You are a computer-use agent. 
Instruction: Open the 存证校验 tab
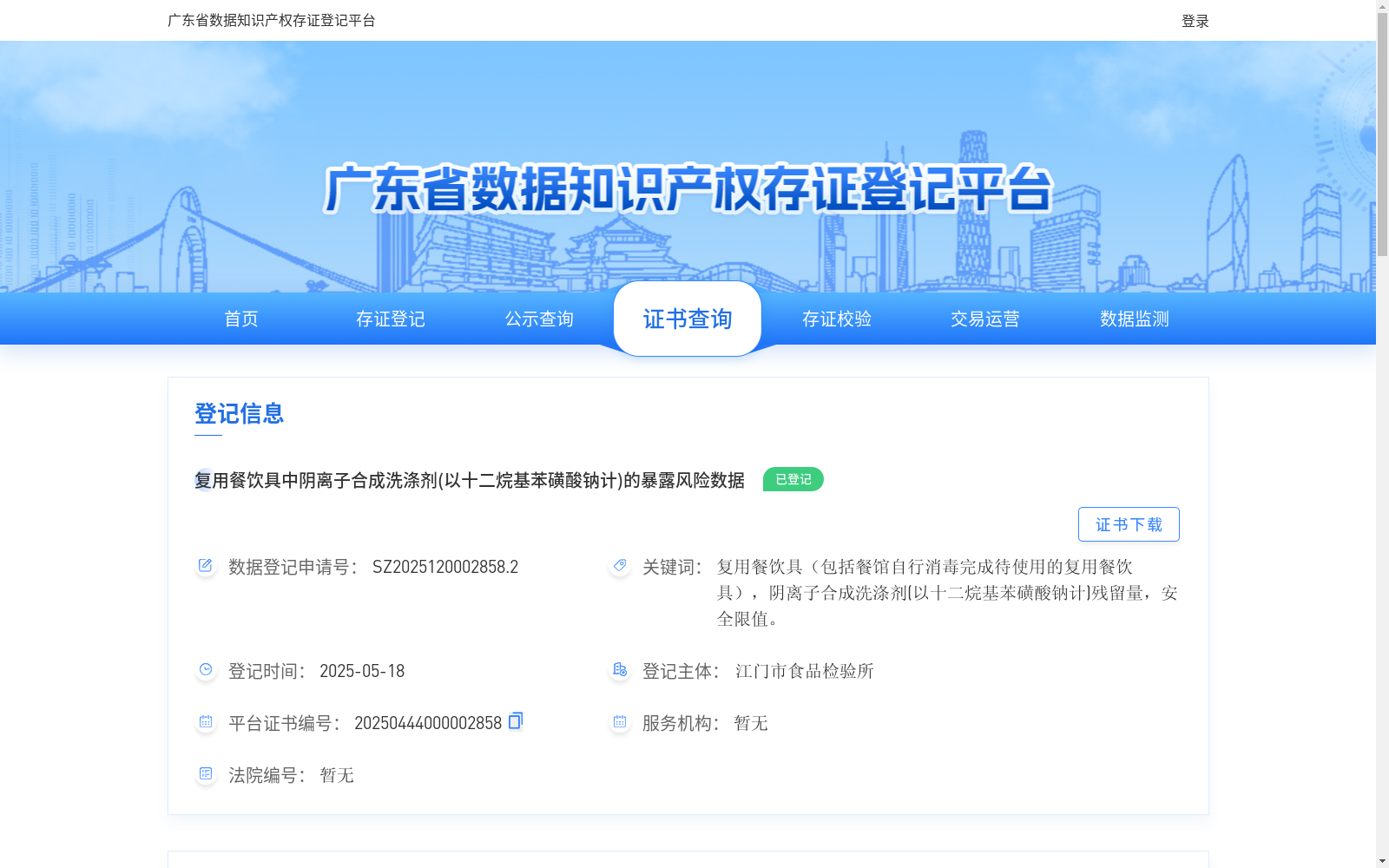point(837,319)
